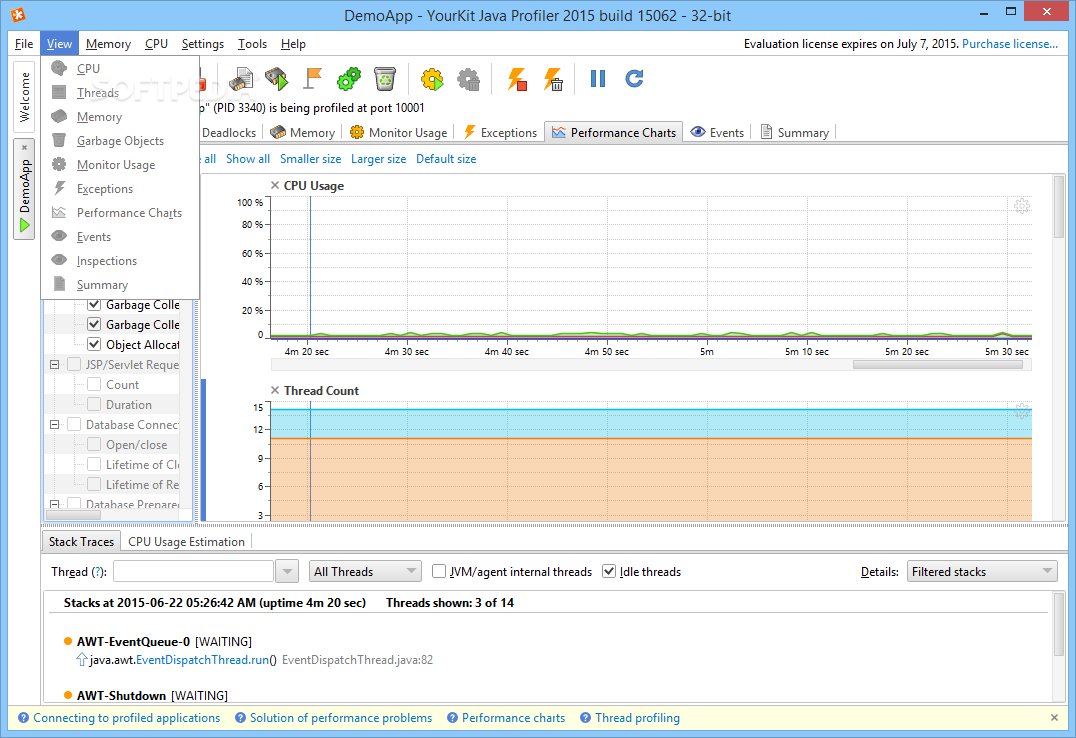Enable JVM/agent internal threads checkbox

tap(439, 571)
